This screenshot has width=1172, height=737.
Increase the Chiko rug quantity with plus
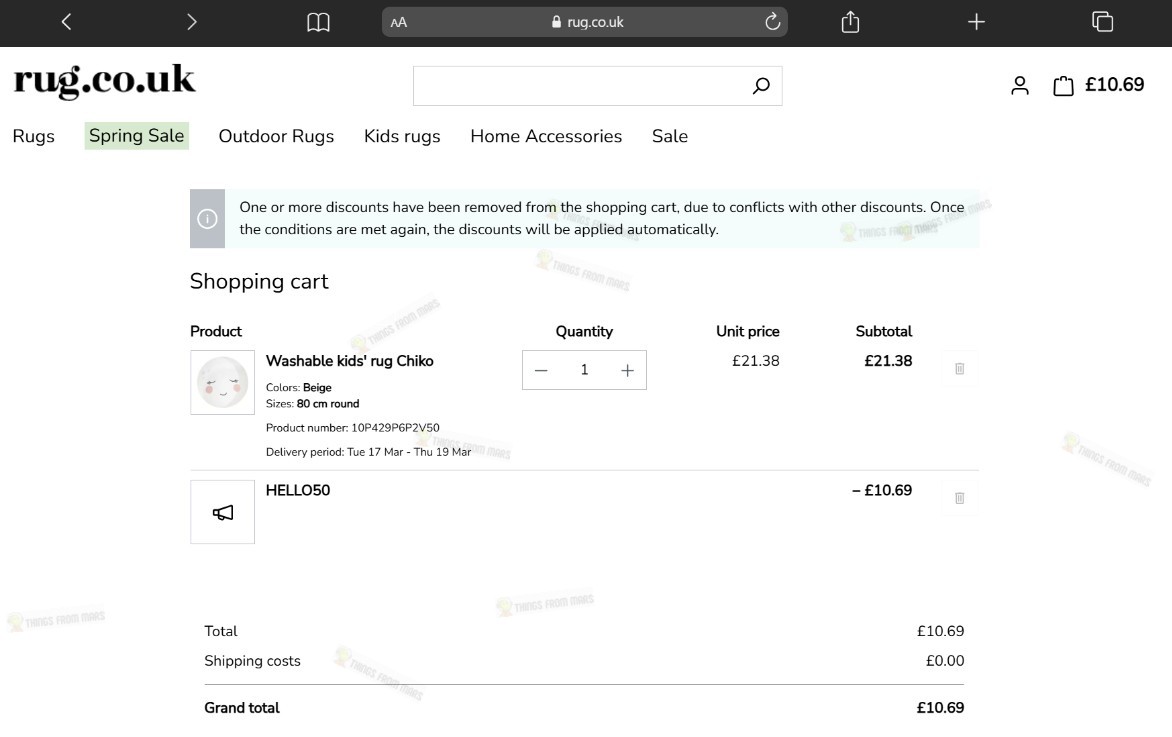pos(627,370)
